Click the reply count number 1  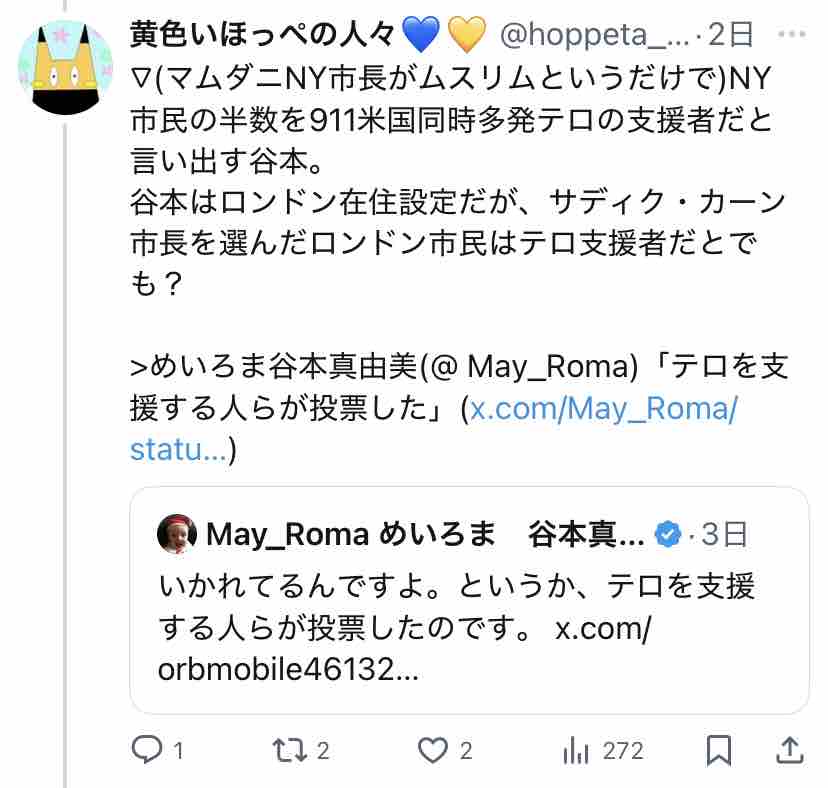tap(178, 751)
